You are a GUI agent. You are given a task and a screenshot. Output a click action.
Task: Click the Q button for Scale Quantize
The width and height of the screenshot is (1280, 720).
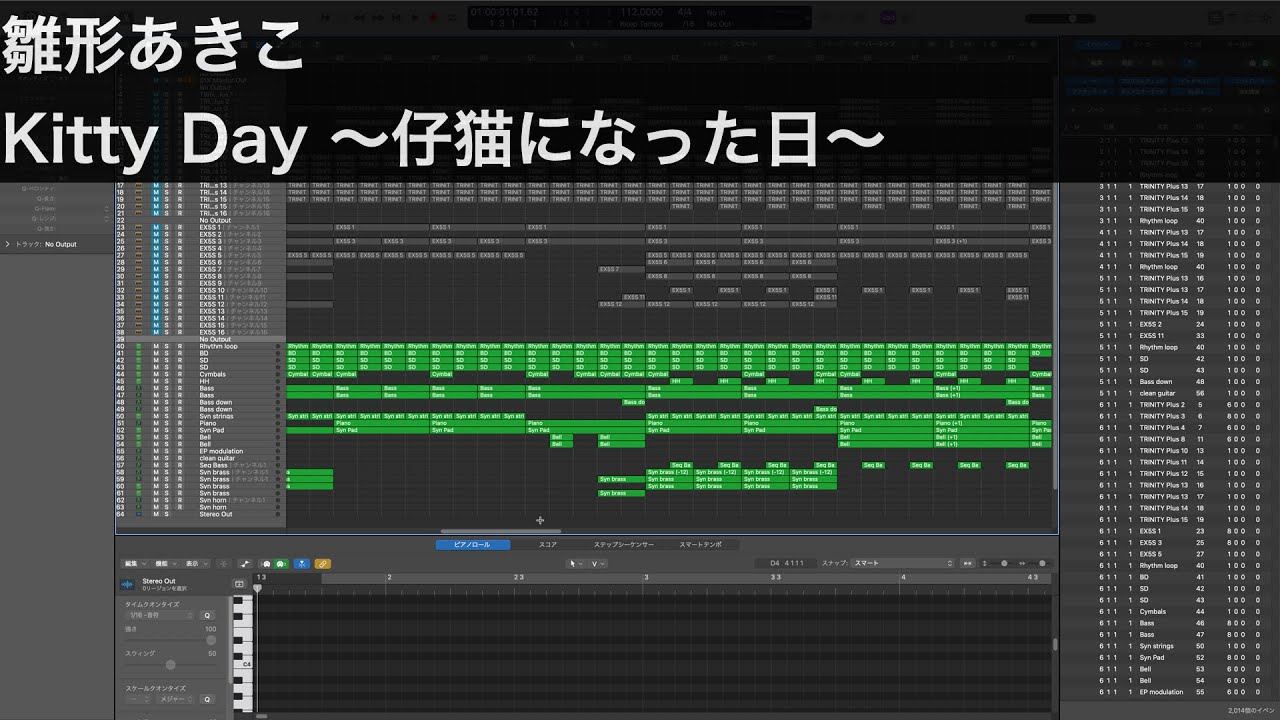pyautogui.click(x=207, y=700)
